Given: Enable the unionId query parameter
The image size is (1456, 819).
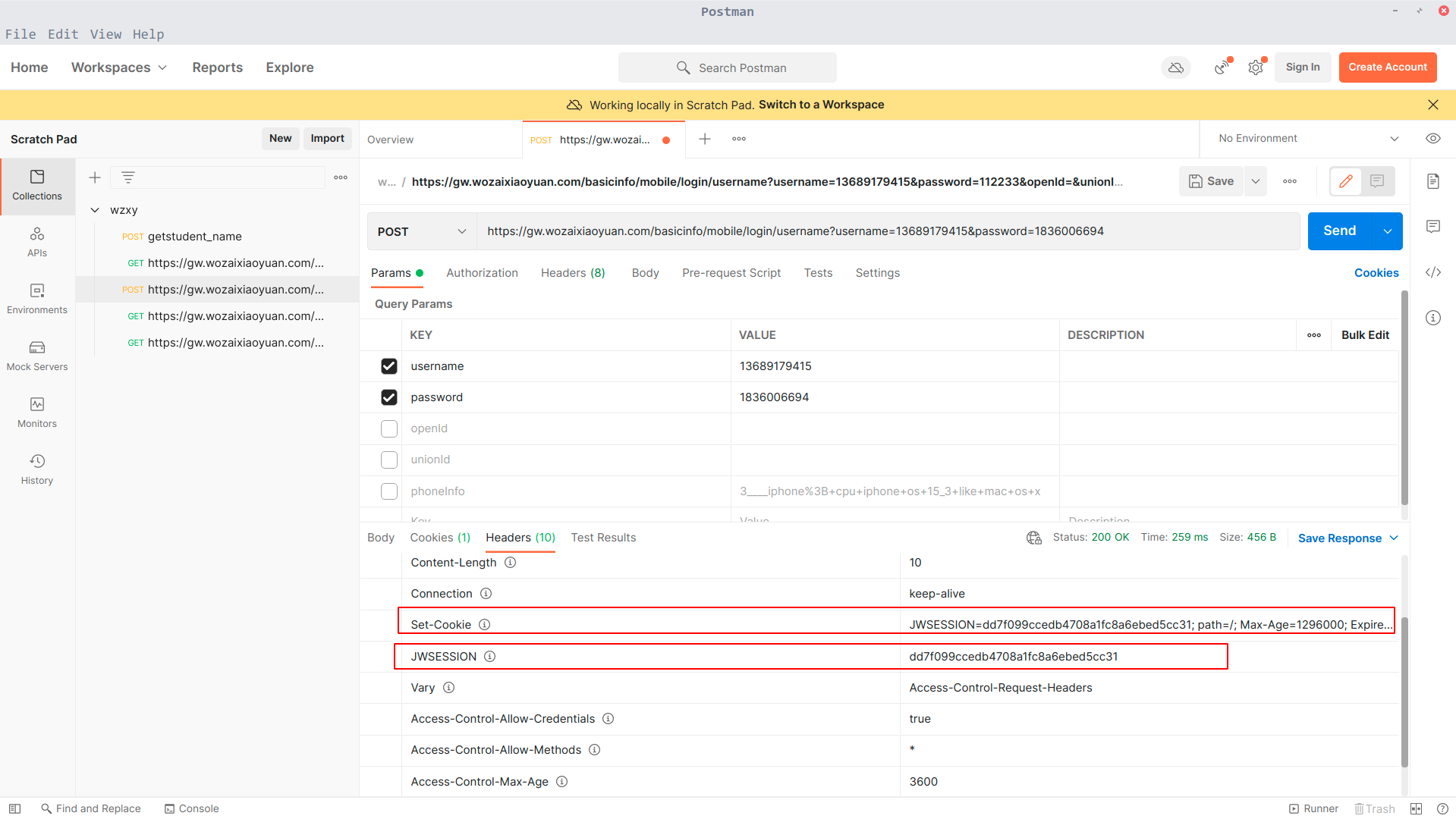Looking at the screenshot, I should 389,460.
